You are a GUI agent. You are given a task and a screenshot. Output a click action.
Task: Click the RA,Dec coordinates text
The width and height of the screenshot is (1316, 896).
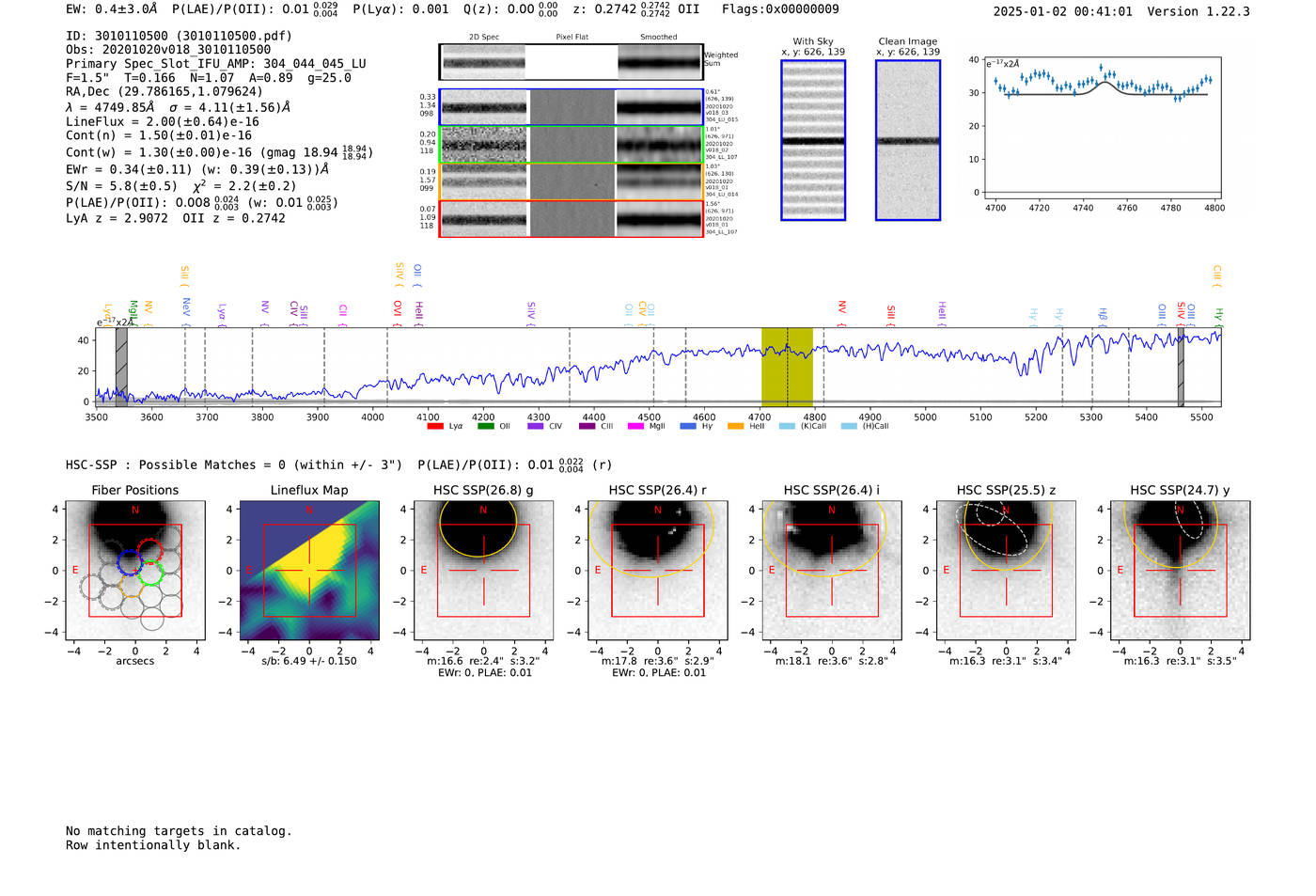click(164, 91)
